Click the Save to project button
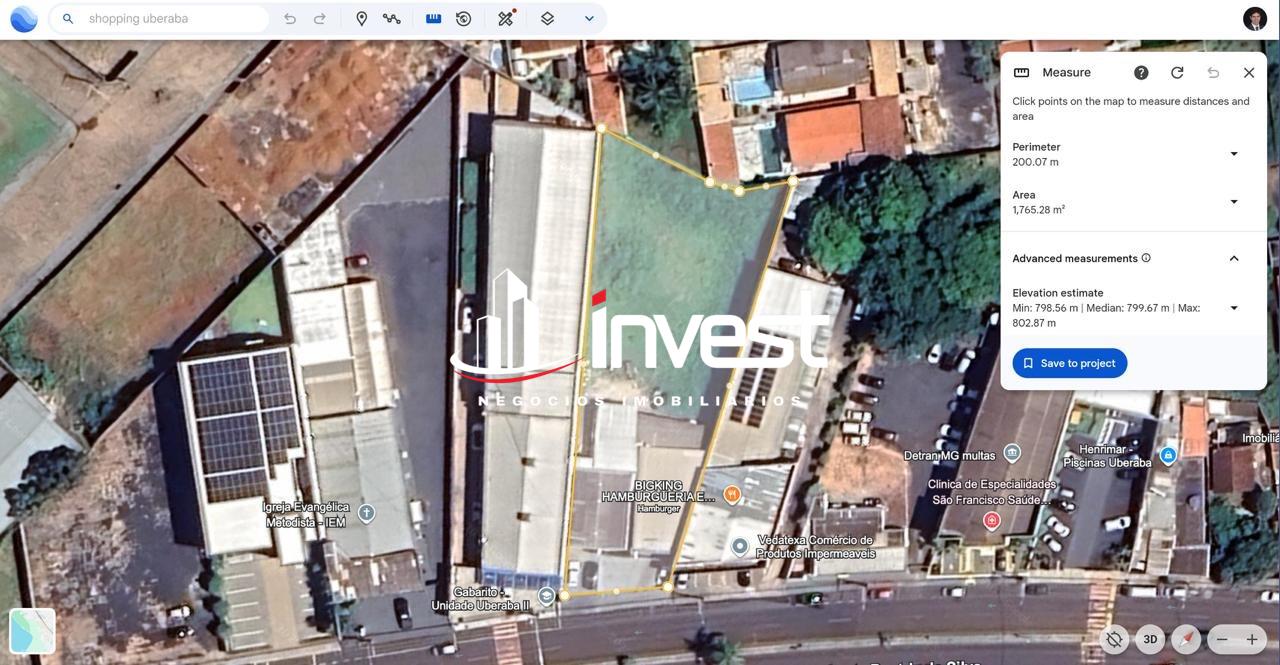Viewport: 1280px width, 665px height. [1069, 362]
